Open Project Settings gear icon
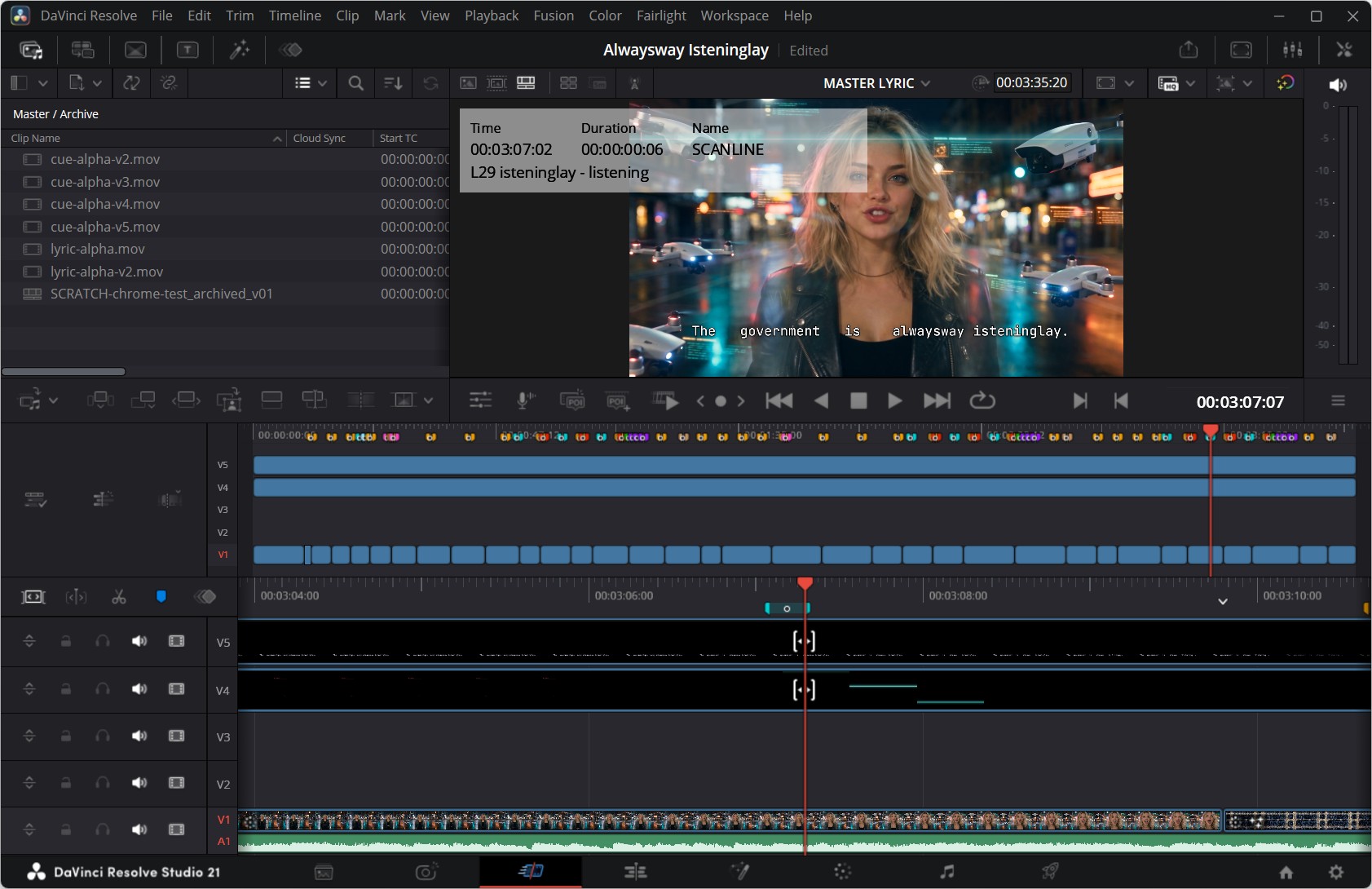Viewport: 1372px width, 889px height. tap(1336, 872)
